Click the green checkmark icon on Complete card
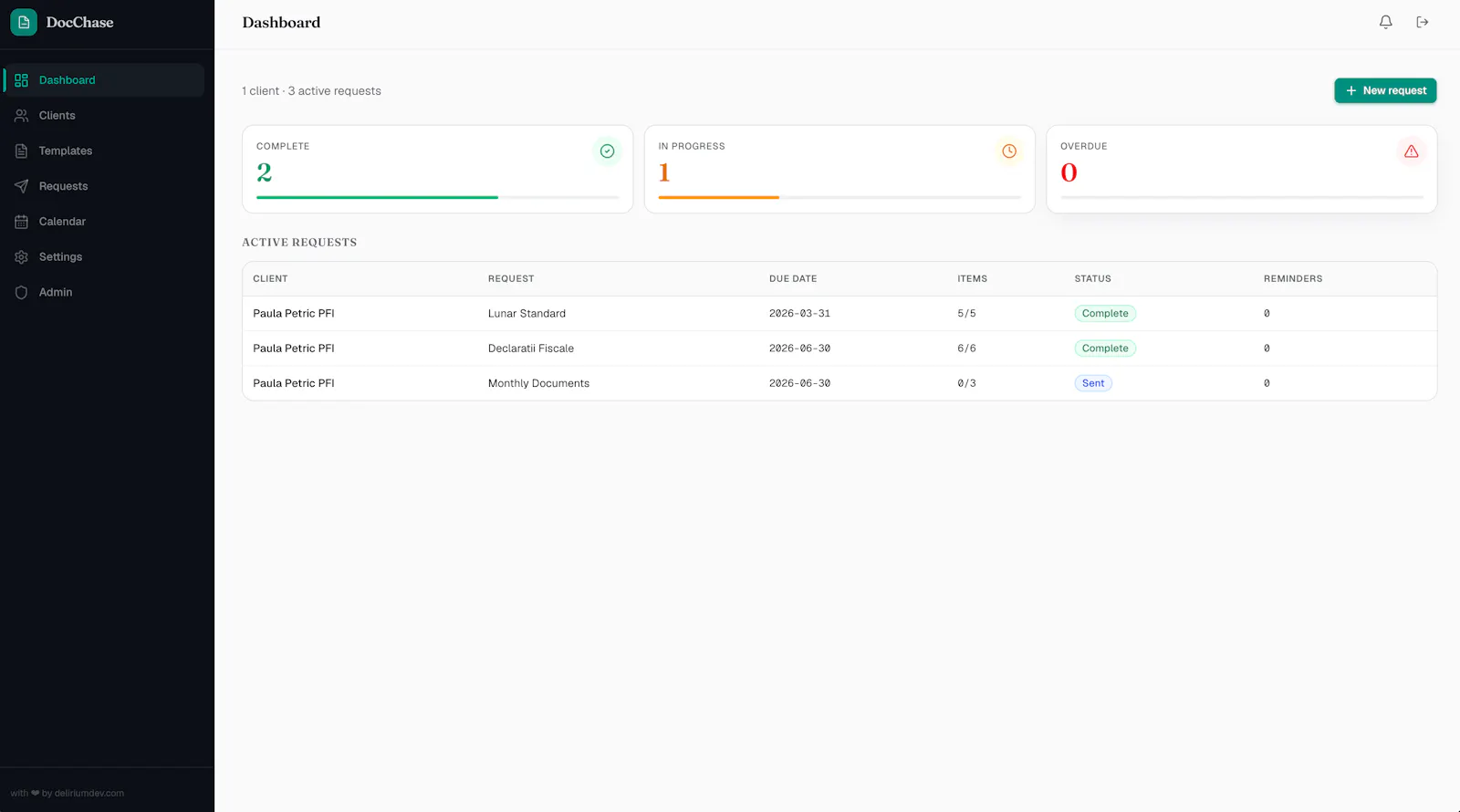Viewport: 1460px width, 812px height. 608,151
